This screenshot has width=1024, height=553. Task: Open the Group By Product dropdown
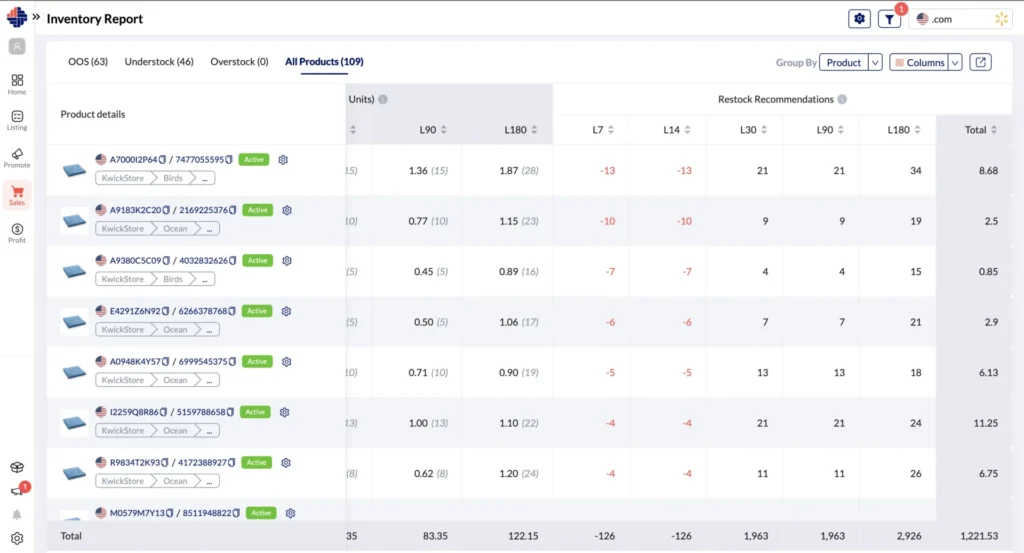(851, 62)
